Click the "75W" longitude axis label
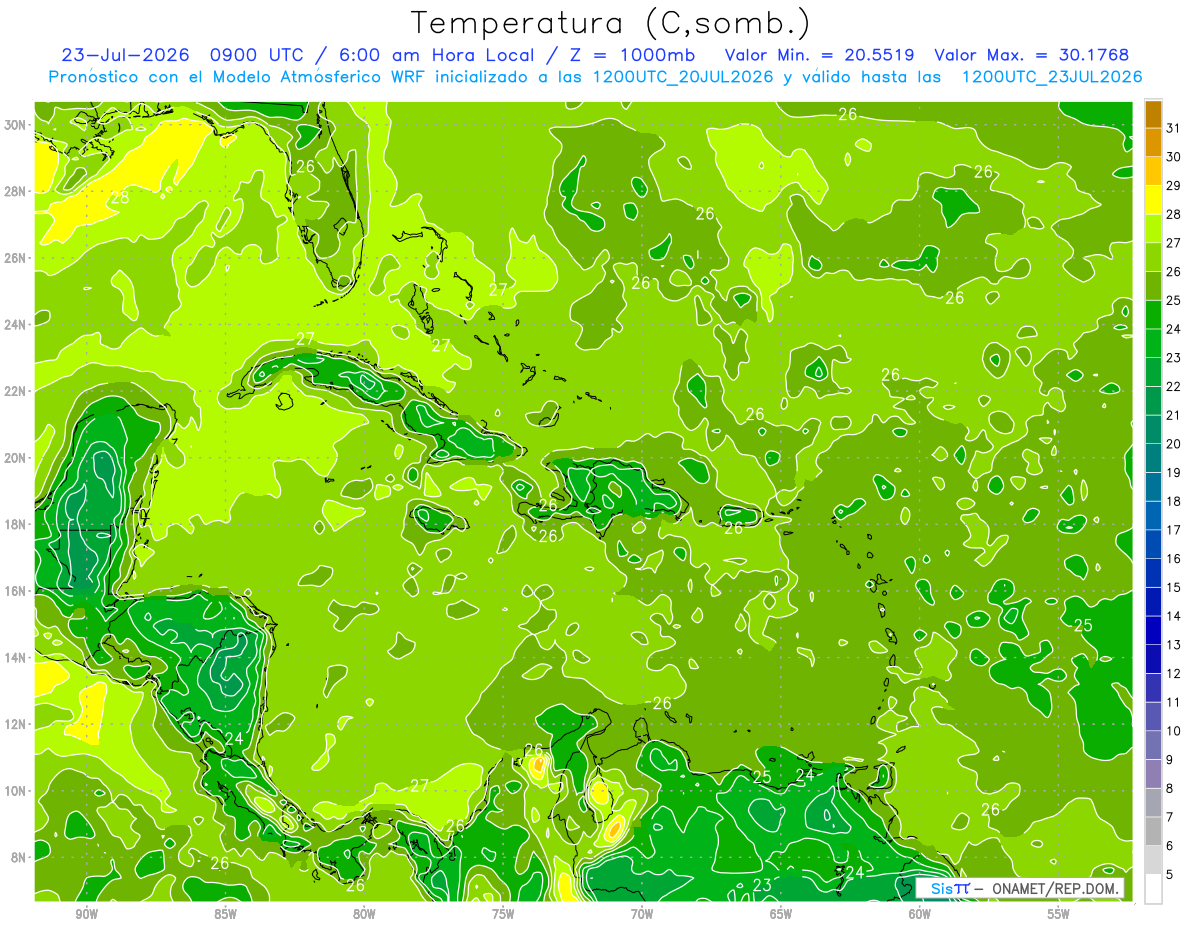 click(503, 914)
